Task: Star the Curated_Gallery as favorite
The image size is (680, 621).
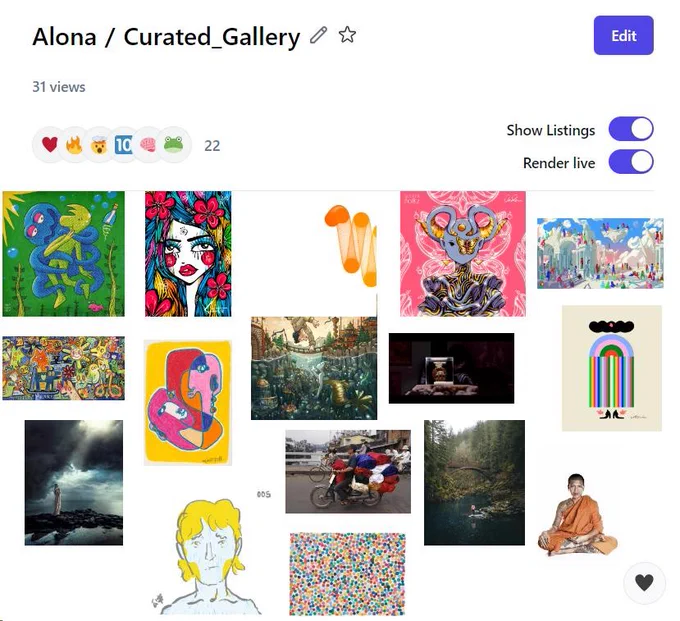Action: (347, 35)
